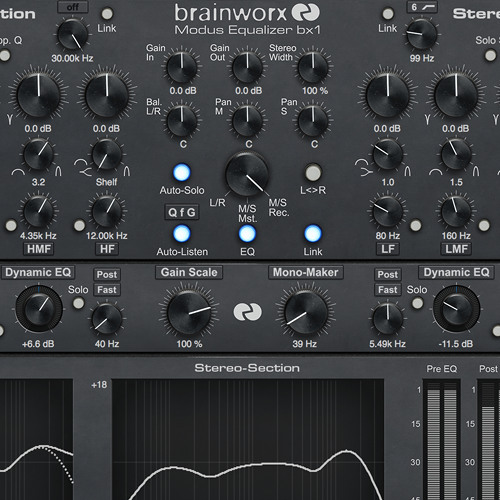Screen dimensions: 500x500
Task: Click the 12.00k Hz frequency knob
Action: click(x=107, y=212)
